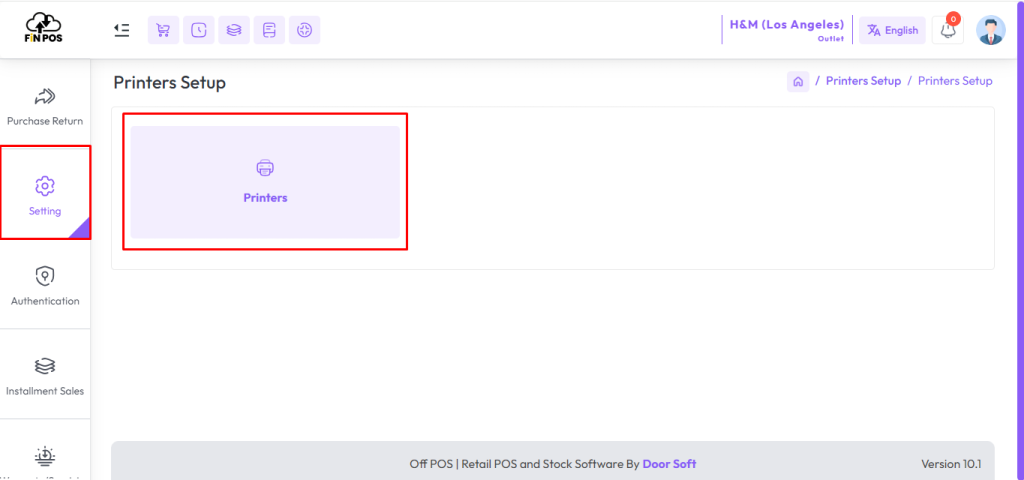Click the Off POS footer description text
Screen dimensions: 1024x480
pos(524,464)
